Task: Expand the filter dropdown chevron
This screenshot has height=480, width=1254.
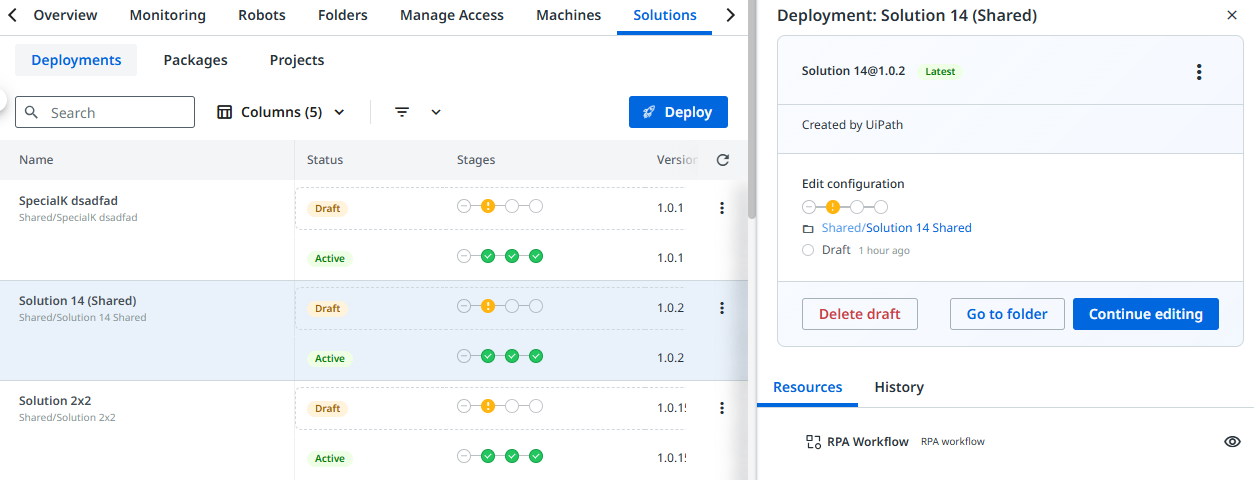Action: click(x=436, y=112)
